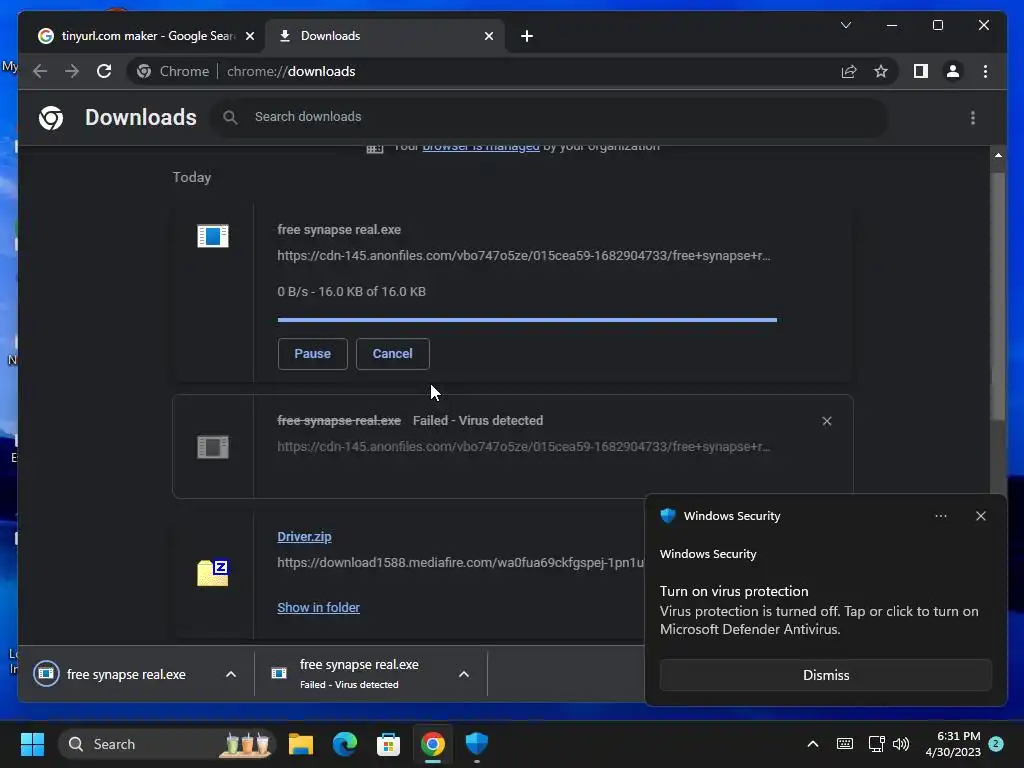Open Windows Security notification options (three dots)
Image resolution: width=1024 pixels, height=768 pixels.
941,516
